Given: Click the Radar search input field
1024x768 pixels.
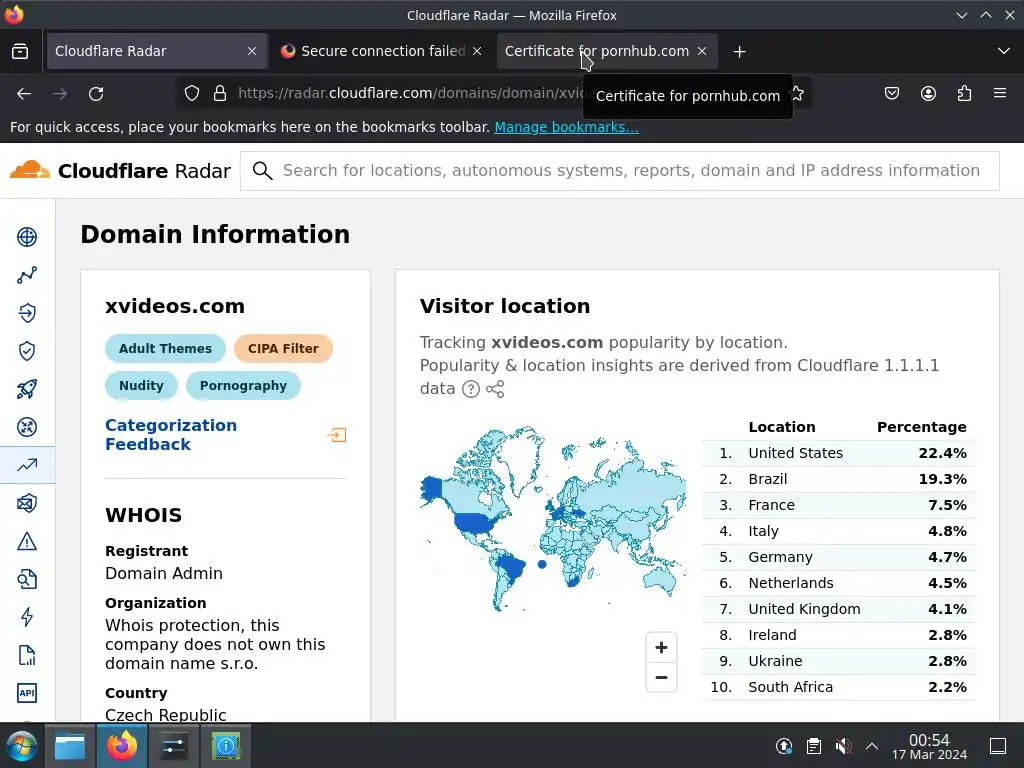Looking at the screenshot, I should [x=620, y=171].
